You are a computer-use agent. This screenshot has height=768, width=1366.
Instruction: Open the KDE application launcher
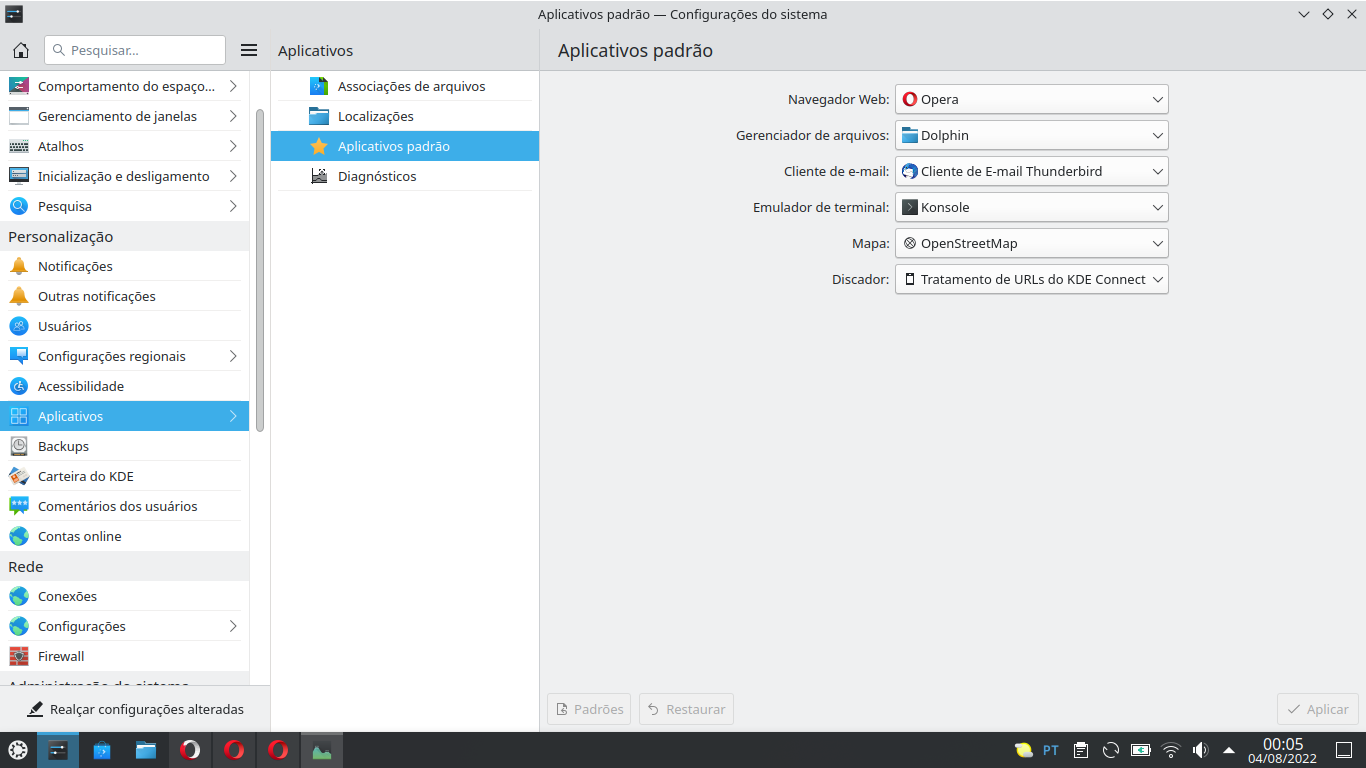[x=18, y=750]
